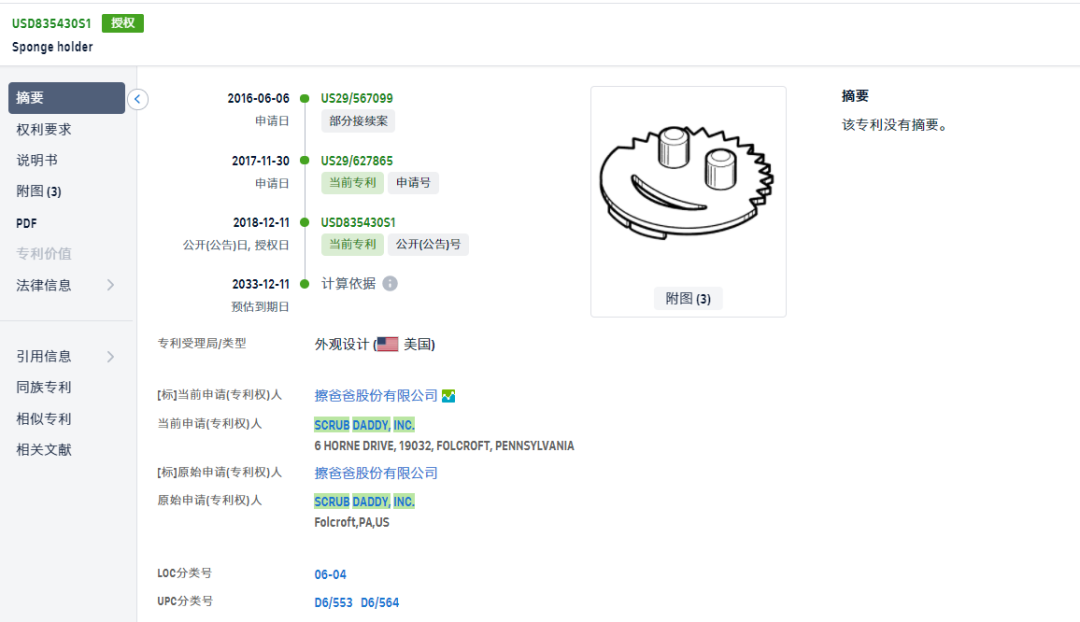Click the 2033-12-11 estimated expiry date

pyautogui.click(x=260, y=284)
